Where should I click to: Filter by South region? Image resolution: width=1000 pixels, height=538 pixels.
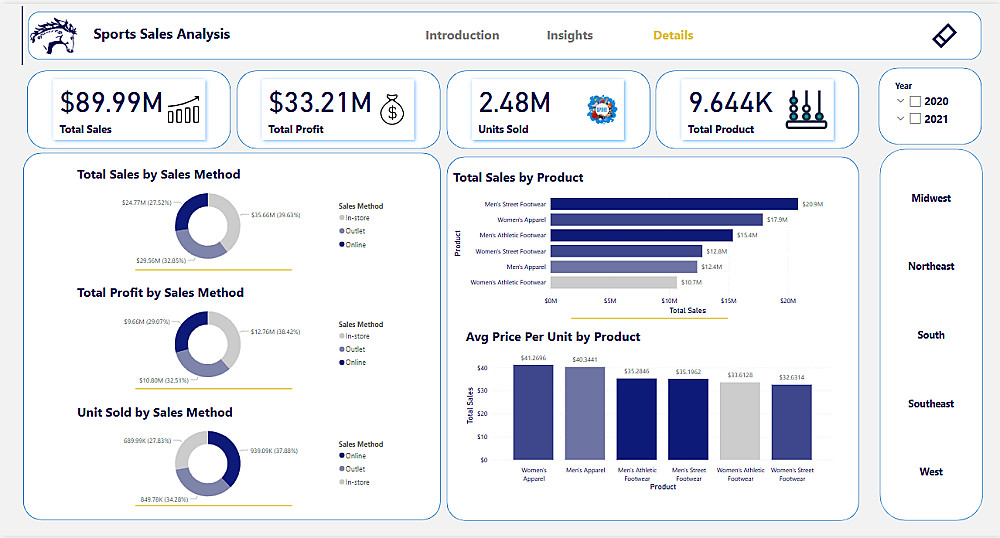pos(930,335)
